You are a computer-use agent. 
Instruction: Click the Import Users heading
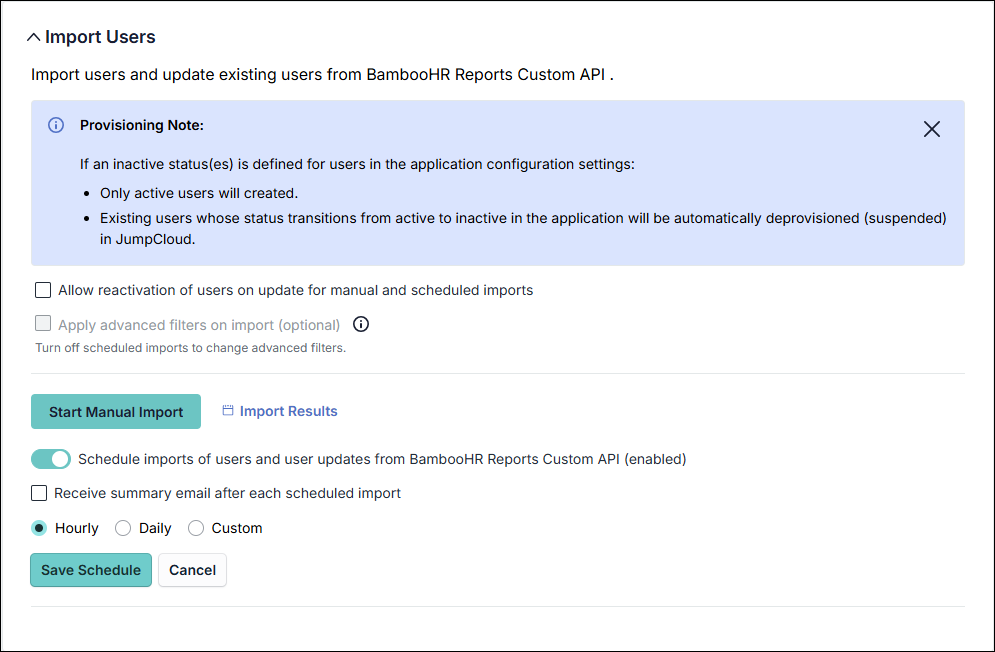[x=100, y=37]
